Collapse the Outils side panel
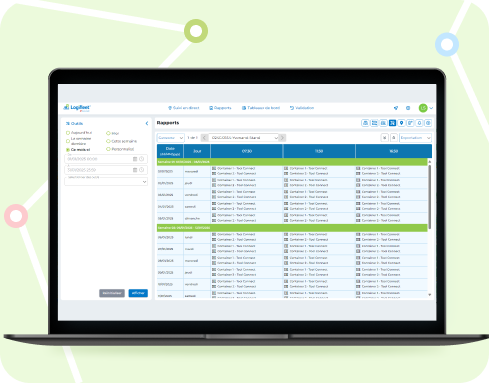Viewport: 489px width, 383px height. pos(147,123)
